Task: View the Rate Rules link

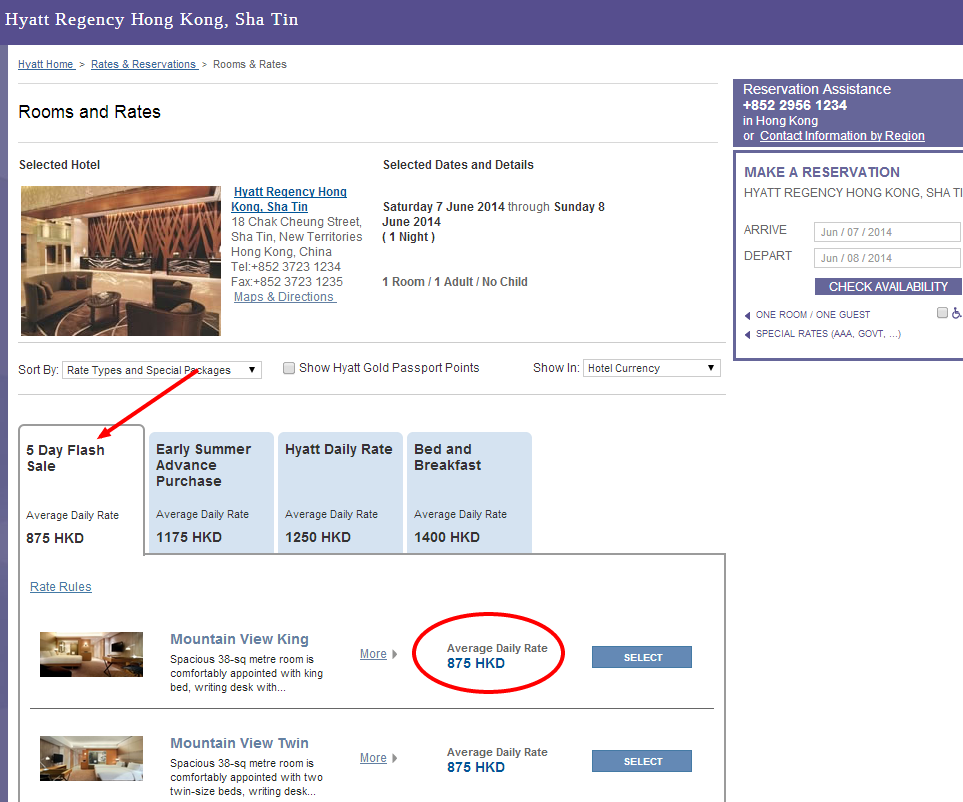Action: [61, 586]
